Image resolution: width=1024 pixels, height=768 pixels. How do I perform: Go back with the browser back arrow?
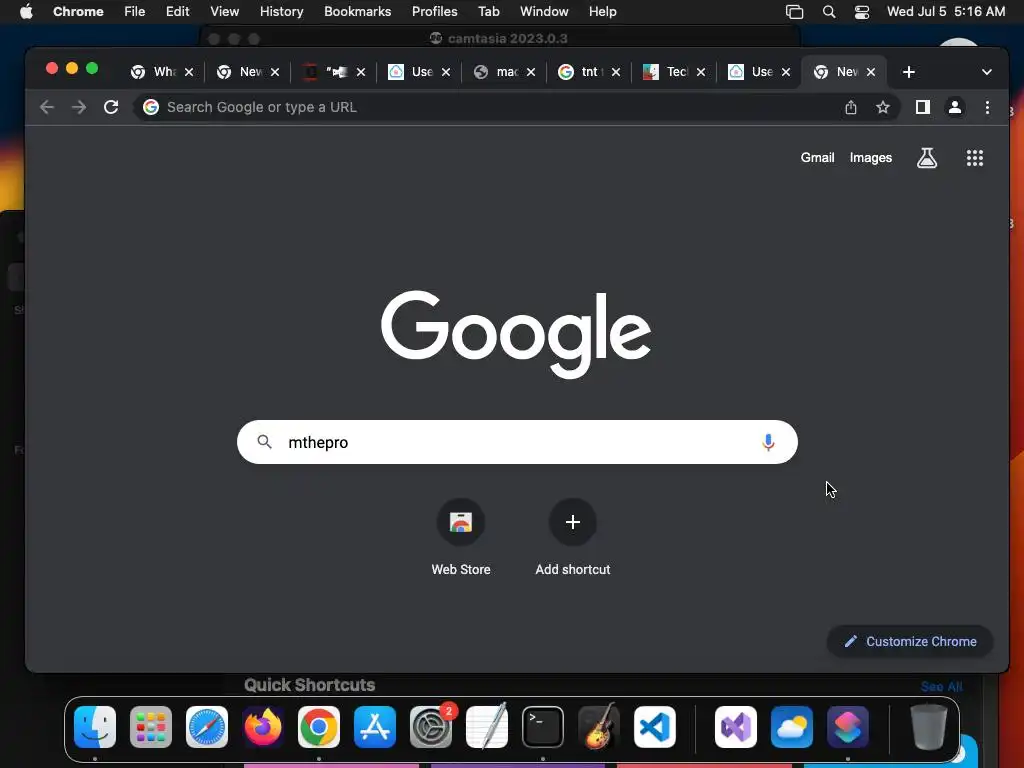point(46,107)
